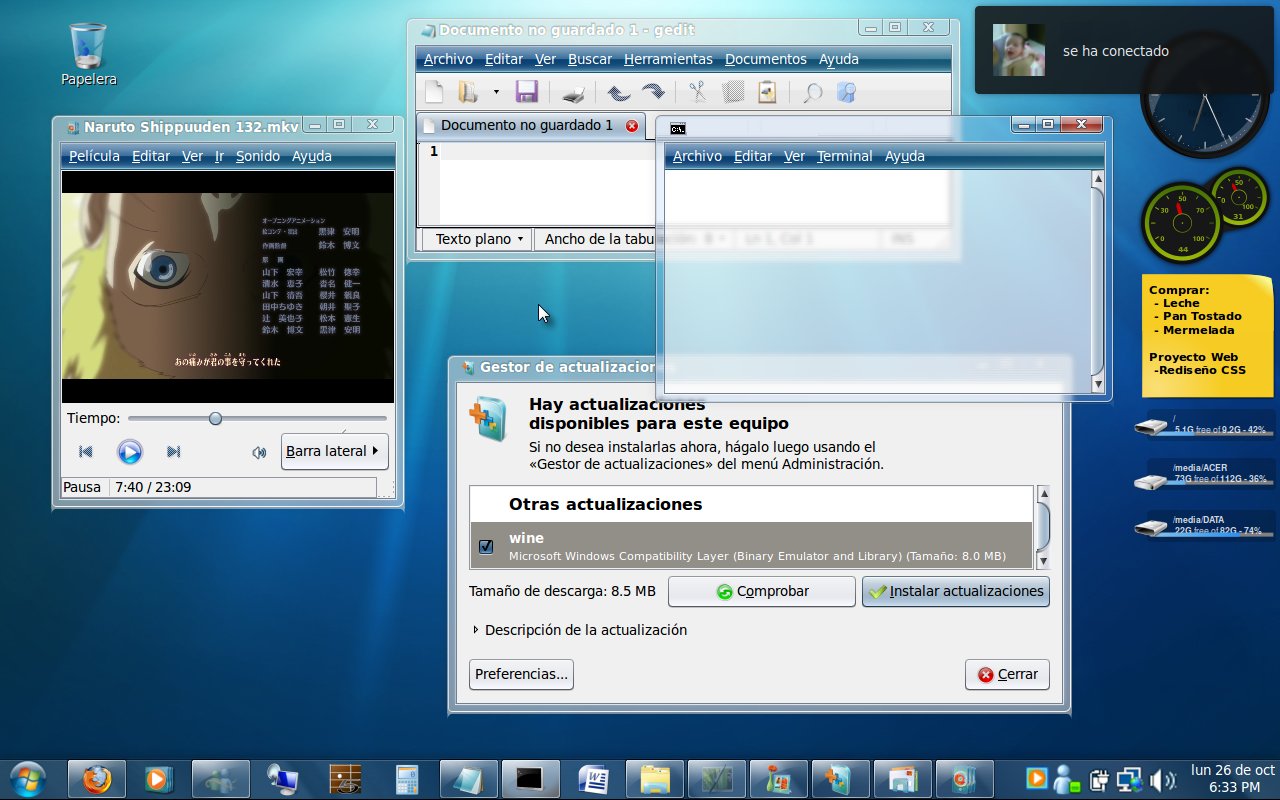The image size is (1280, 800).
Task: Click the 'Otras actualizaciones' heading
Action: tap(605, 504)
